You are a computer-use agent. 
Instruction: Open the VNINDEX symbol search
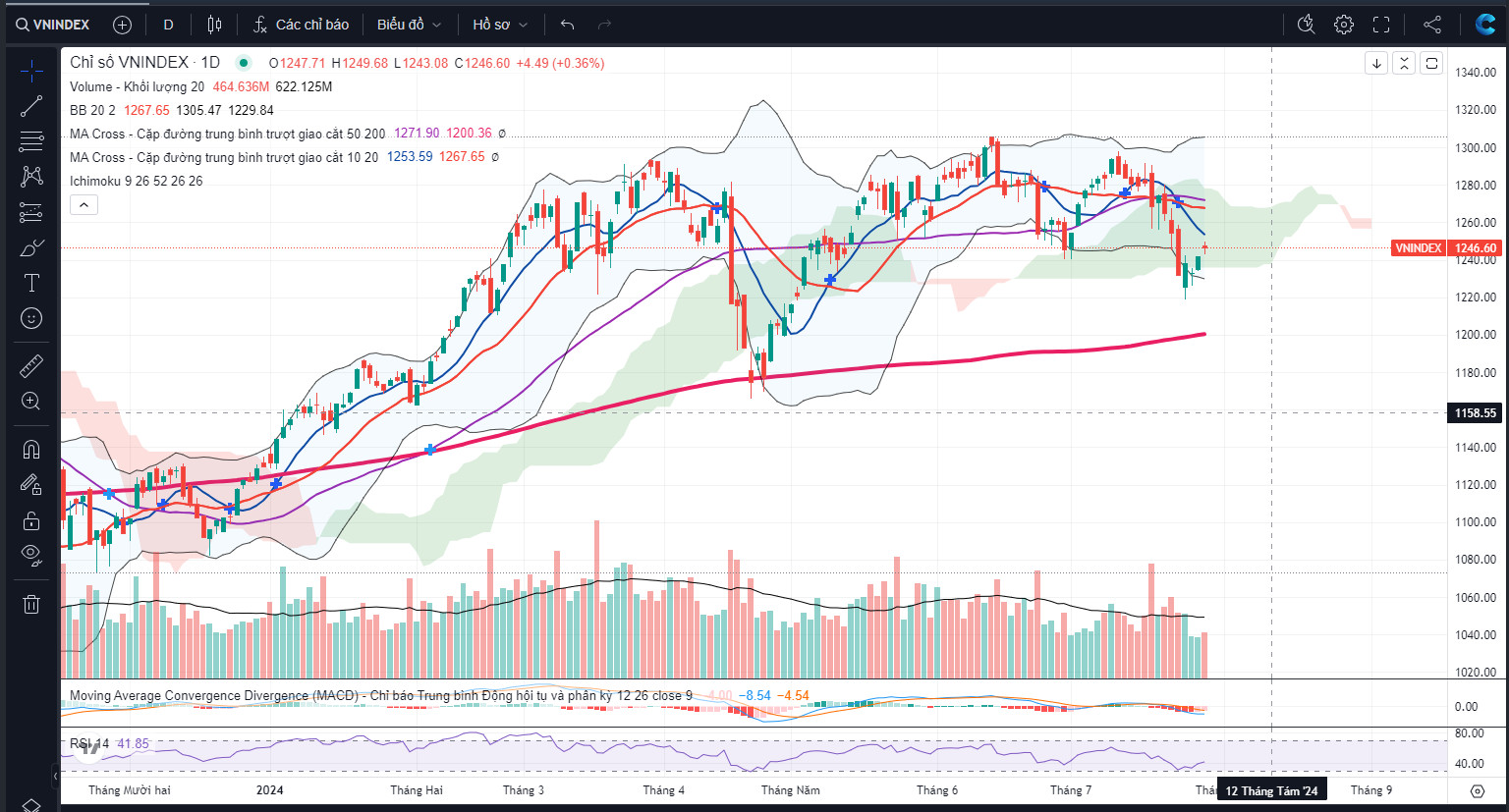point(52,25)
